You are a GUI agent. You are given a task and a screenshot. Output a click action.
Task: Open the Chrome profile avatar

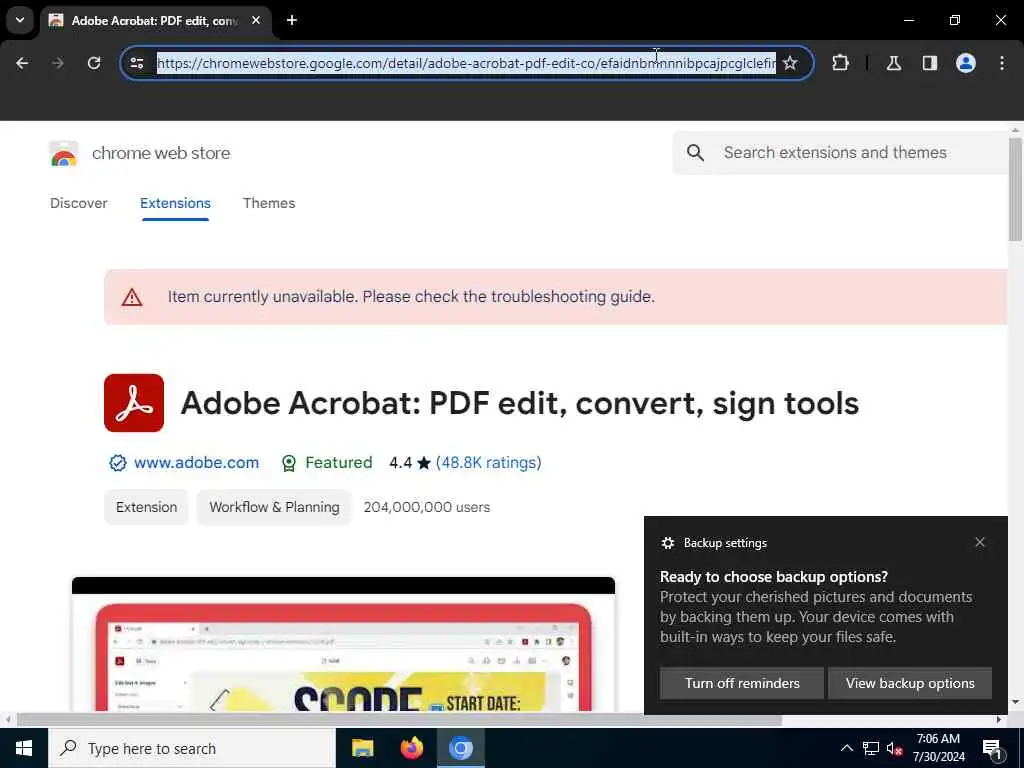click(x=966, y=63)
